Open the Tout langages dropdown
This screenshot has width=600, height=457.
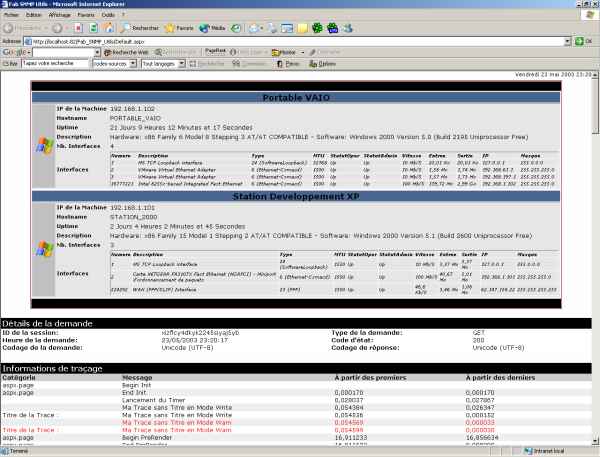pyautogui.click(x=163, y=64)
